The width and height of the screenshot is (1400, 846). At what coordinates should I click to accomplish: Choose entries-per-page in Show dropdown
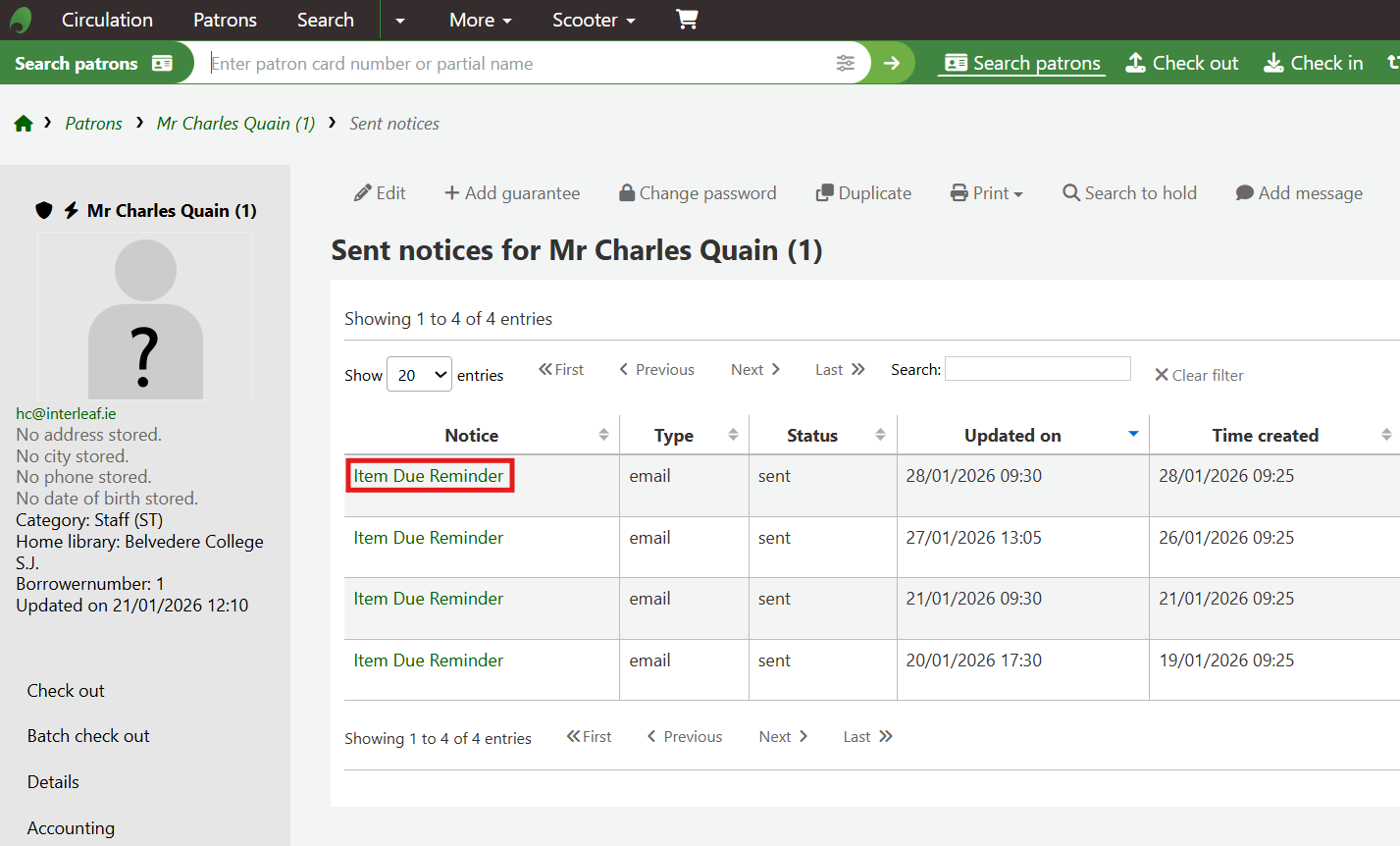(x=420, y=375)
